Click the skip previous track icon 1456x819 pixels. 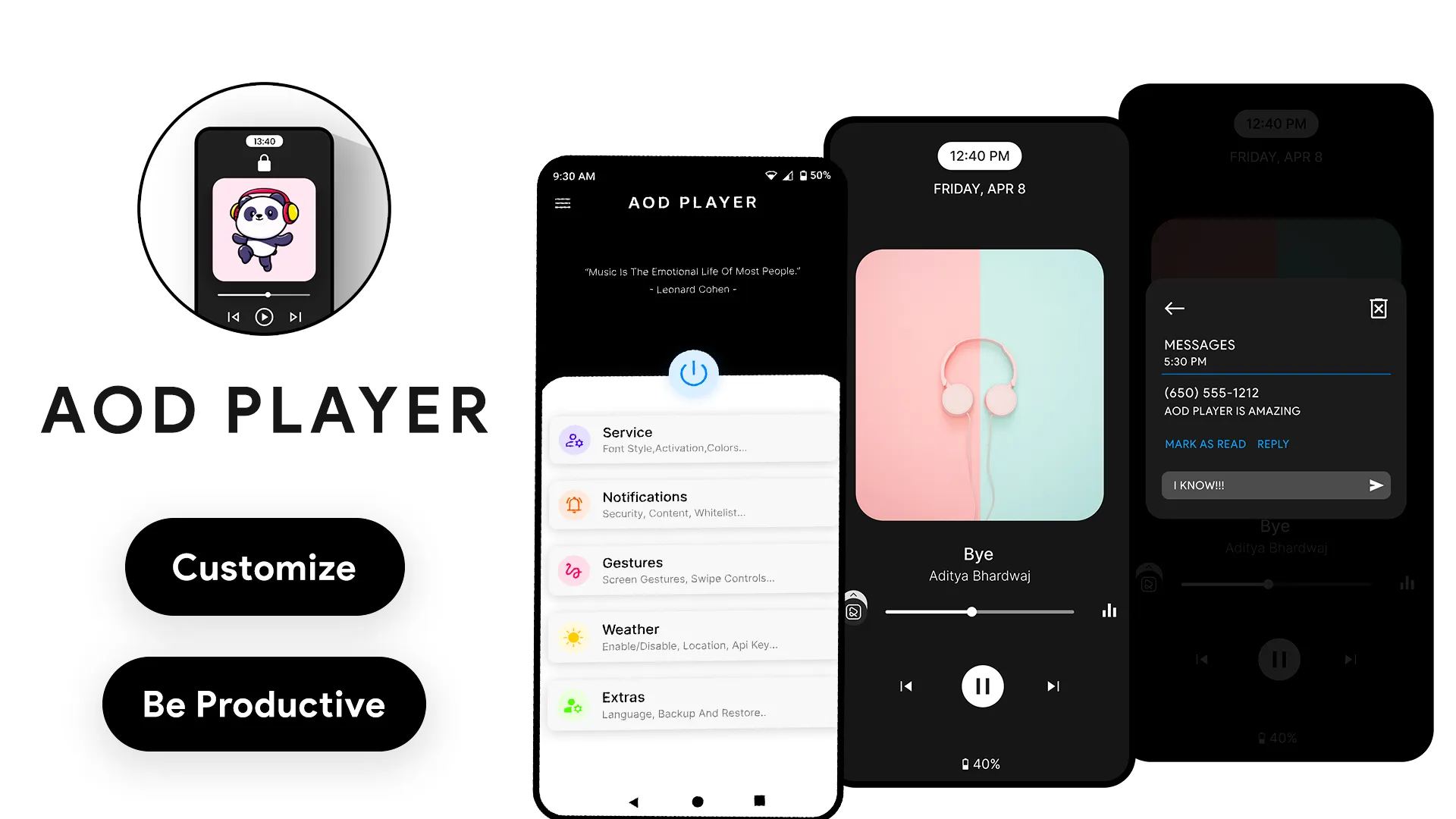tap(906, 686)
